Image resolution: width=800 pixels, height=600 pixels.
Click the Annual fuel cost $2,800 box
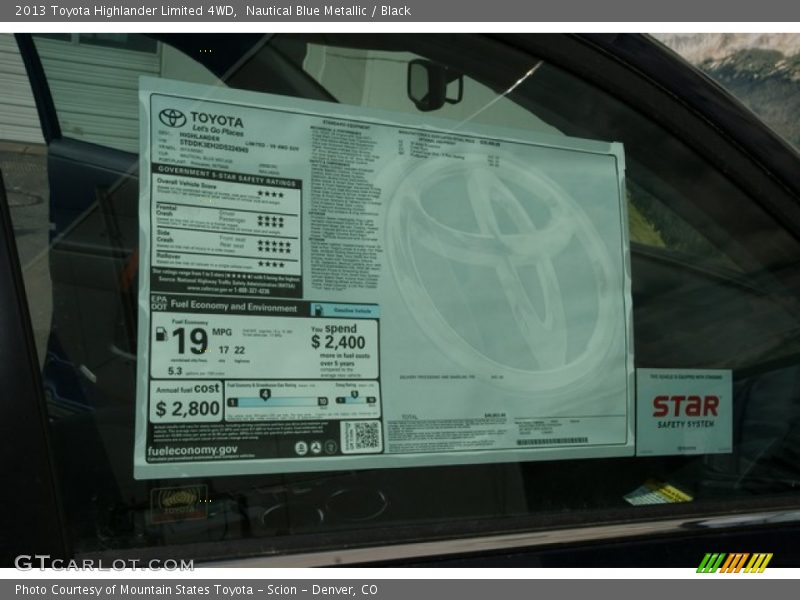[x=187, y=401]
